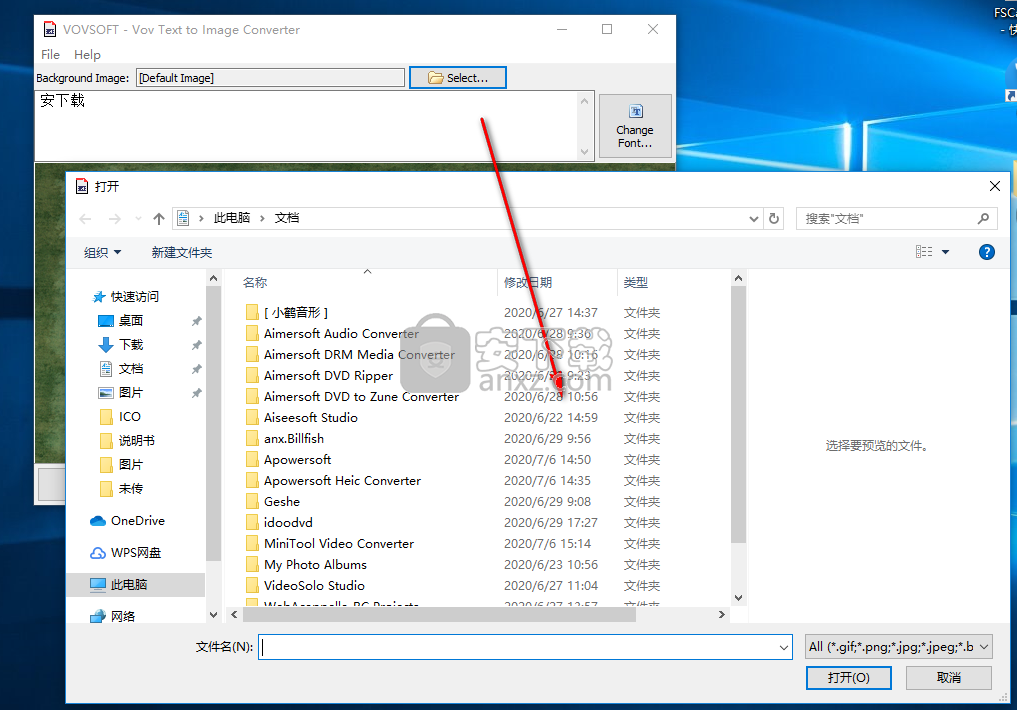This screenshot has width=1017, height=710.
Task: Open 桌面 in the navigation pane
Action: pyautogui.click(x=130, y=320)
